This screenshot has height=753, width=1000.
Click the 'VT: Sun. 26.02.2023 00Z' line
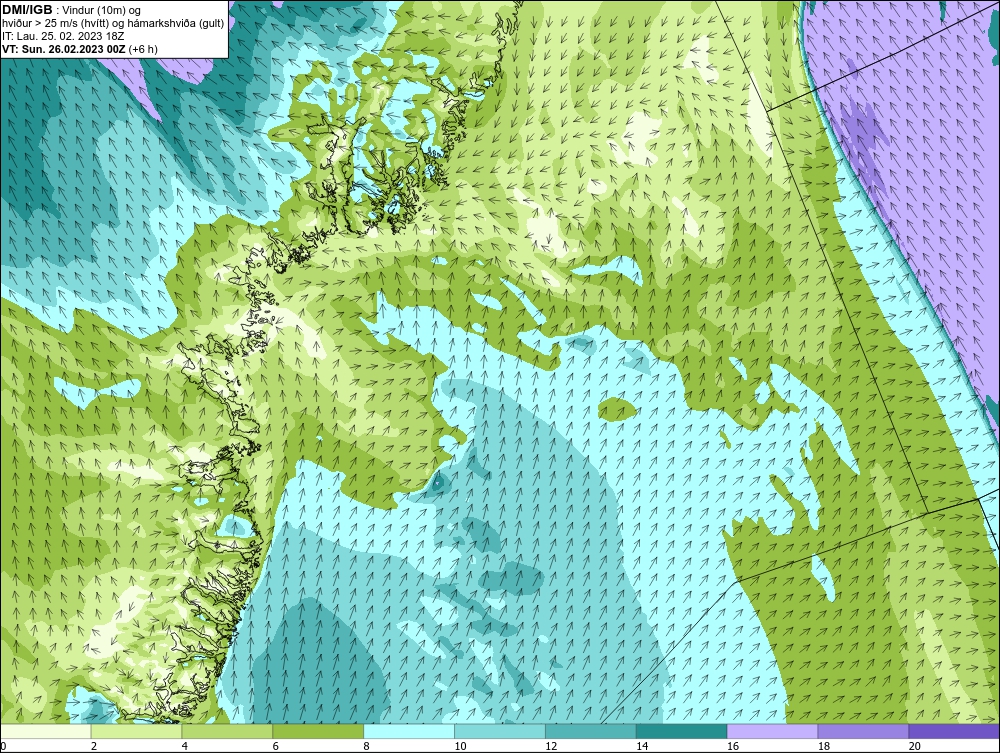click(64, 49)
